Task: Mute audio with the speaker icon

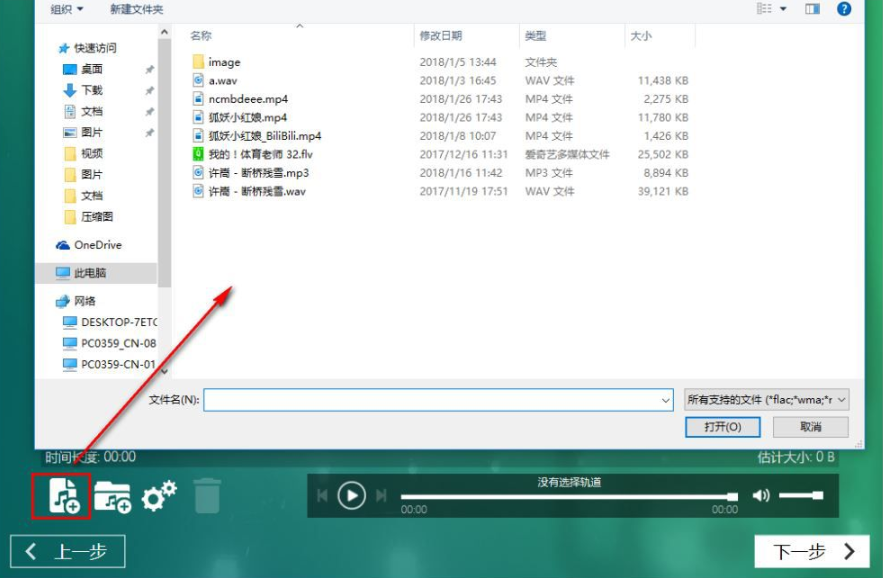Action: [x=761, y=495]
